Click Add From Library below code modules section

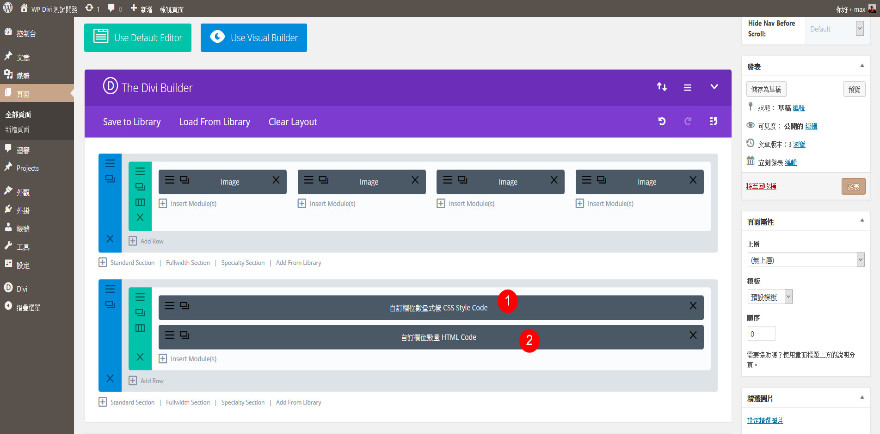click(299, 402)
